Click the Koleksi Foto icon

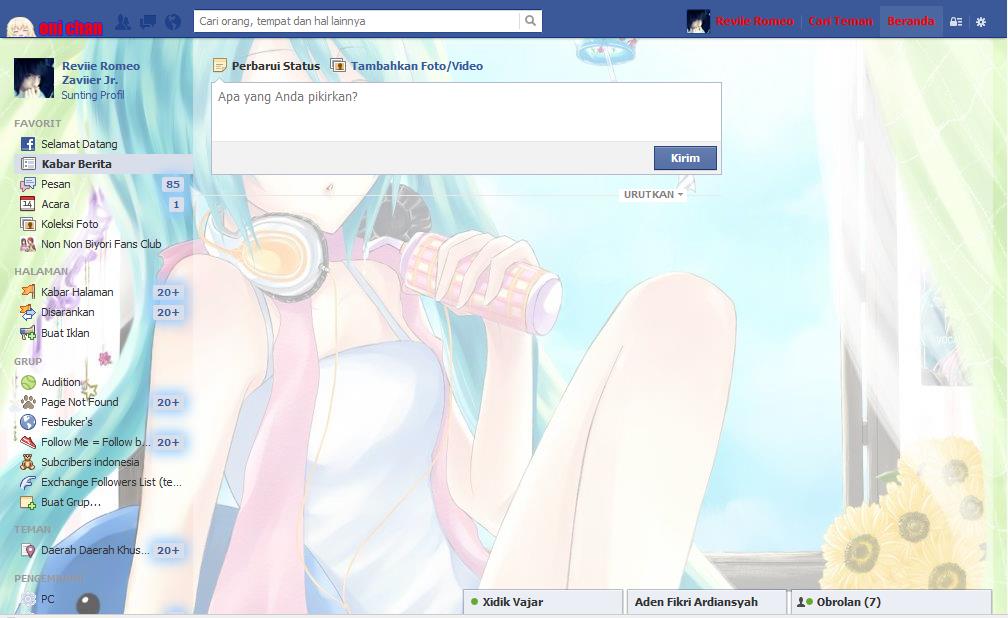tap(28, 224)
